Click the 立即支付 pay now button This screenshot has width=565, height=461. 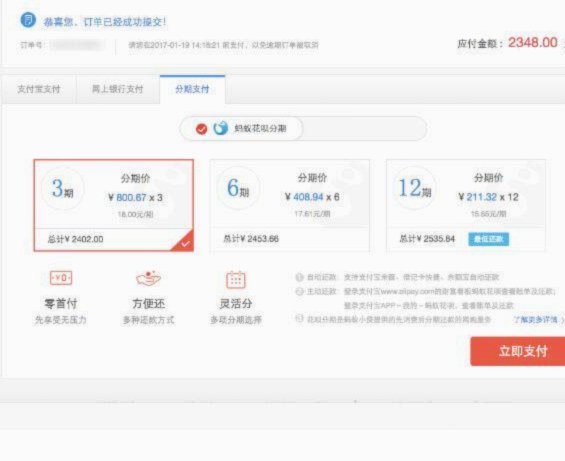coord(518,351)
